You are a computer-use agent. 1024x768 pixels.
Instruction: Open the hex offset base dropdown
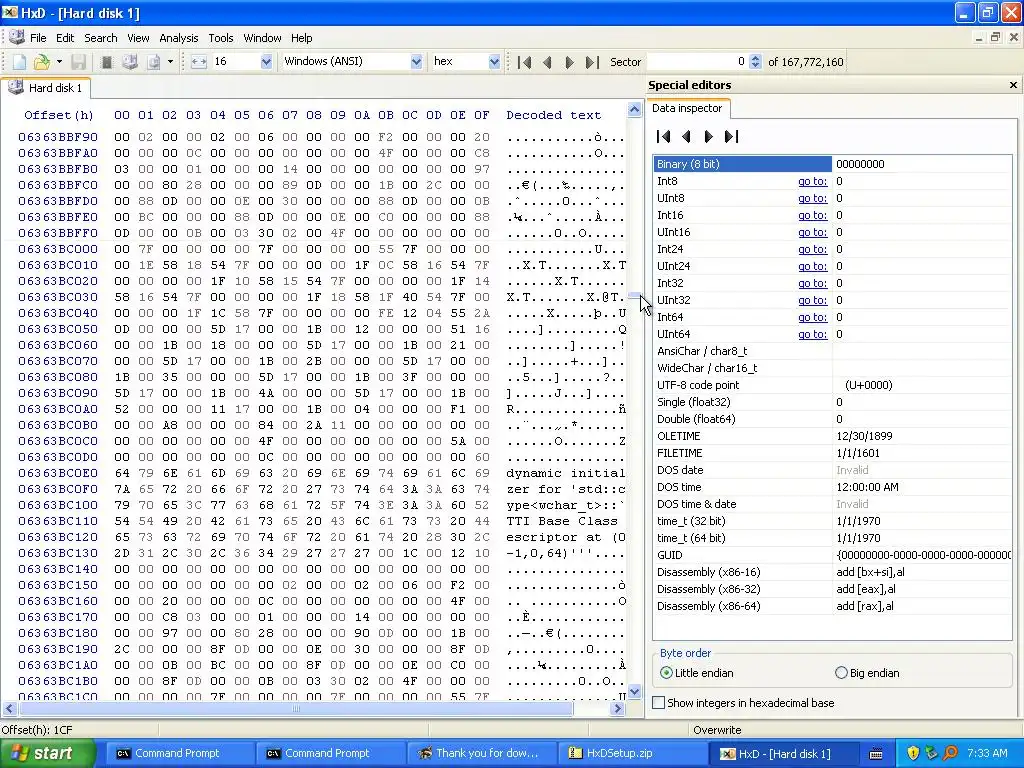click(494, 62)
